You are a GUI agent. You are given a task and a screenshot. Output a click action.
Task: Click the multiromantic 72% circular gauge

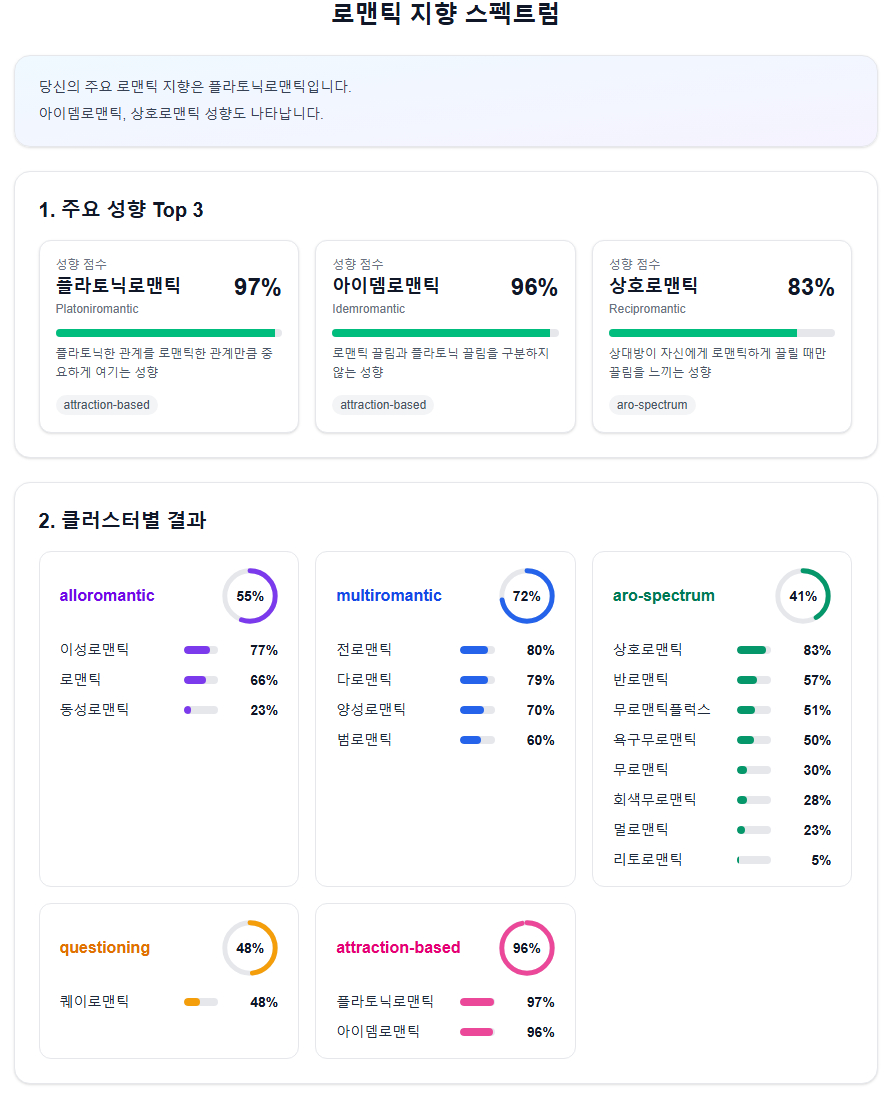526,596
